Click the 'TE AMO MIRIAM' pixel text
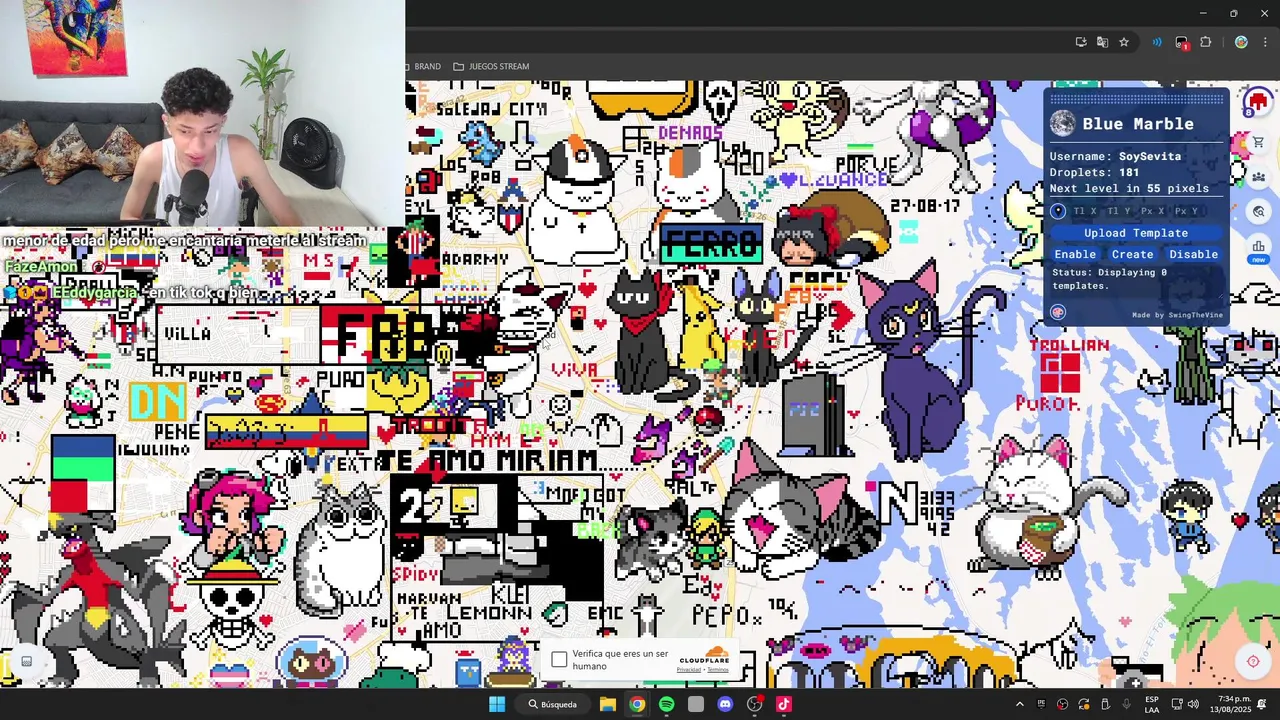 click(x=487, y=461)
